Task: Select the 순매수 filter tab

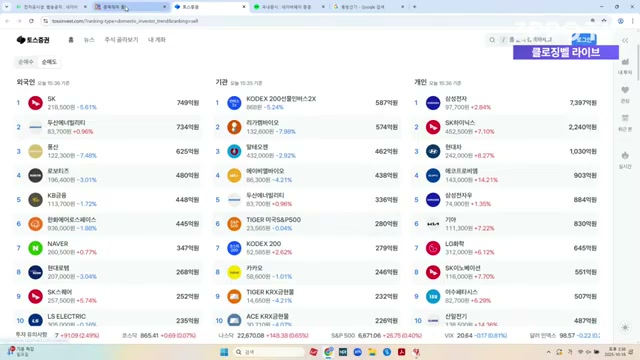Action: point(25,62)
